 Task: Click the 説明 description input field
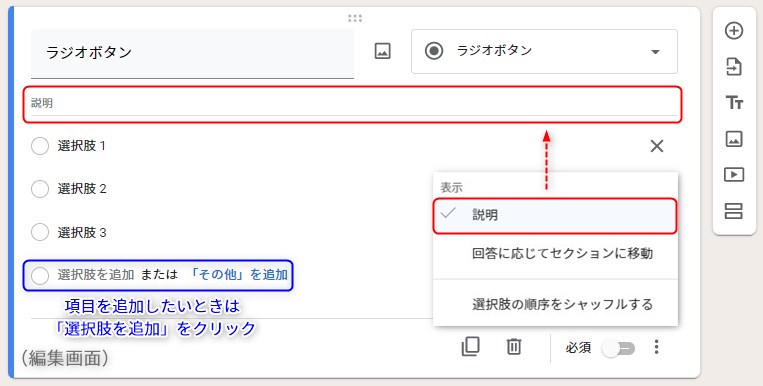(x=354, y=104)
